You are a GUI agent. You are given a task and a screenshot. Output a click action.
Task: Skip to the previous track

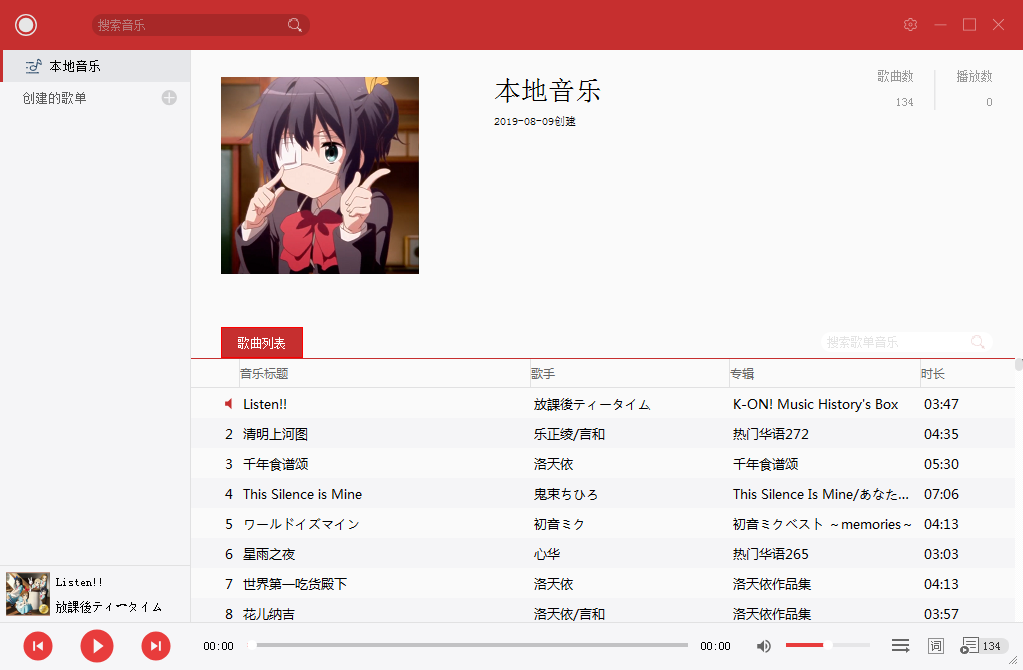(x=38, y=646)
